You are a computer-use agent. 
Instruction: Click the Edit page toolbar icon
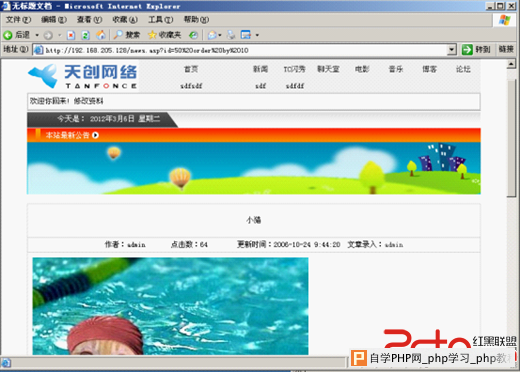click(x=246, y=35)
